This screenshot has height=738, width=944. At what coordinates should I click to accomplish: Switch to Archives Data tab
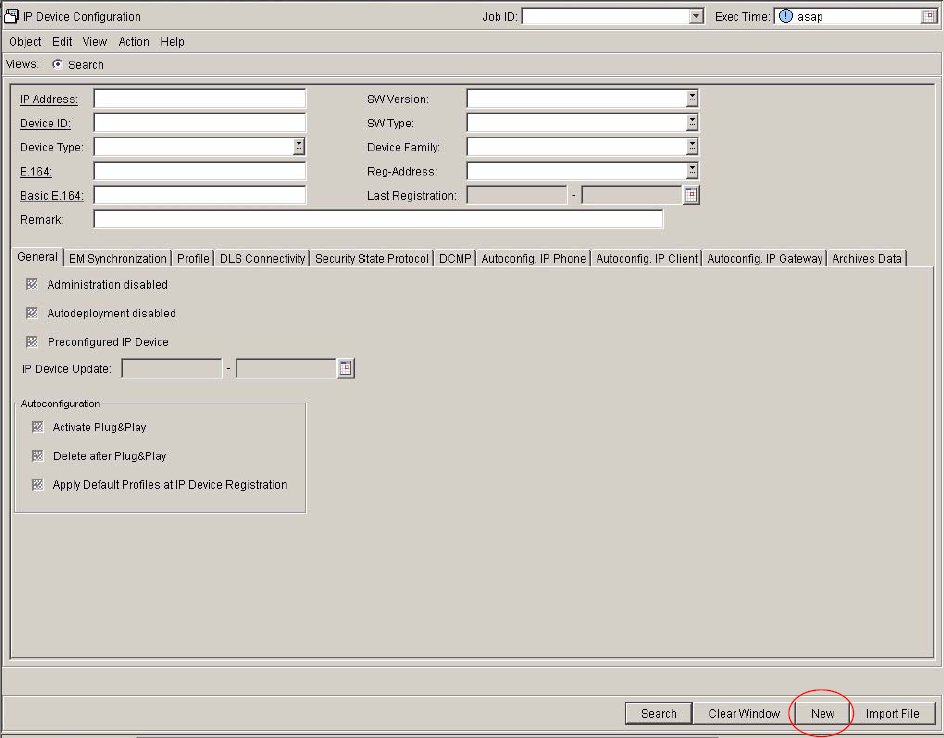(866, 258)
